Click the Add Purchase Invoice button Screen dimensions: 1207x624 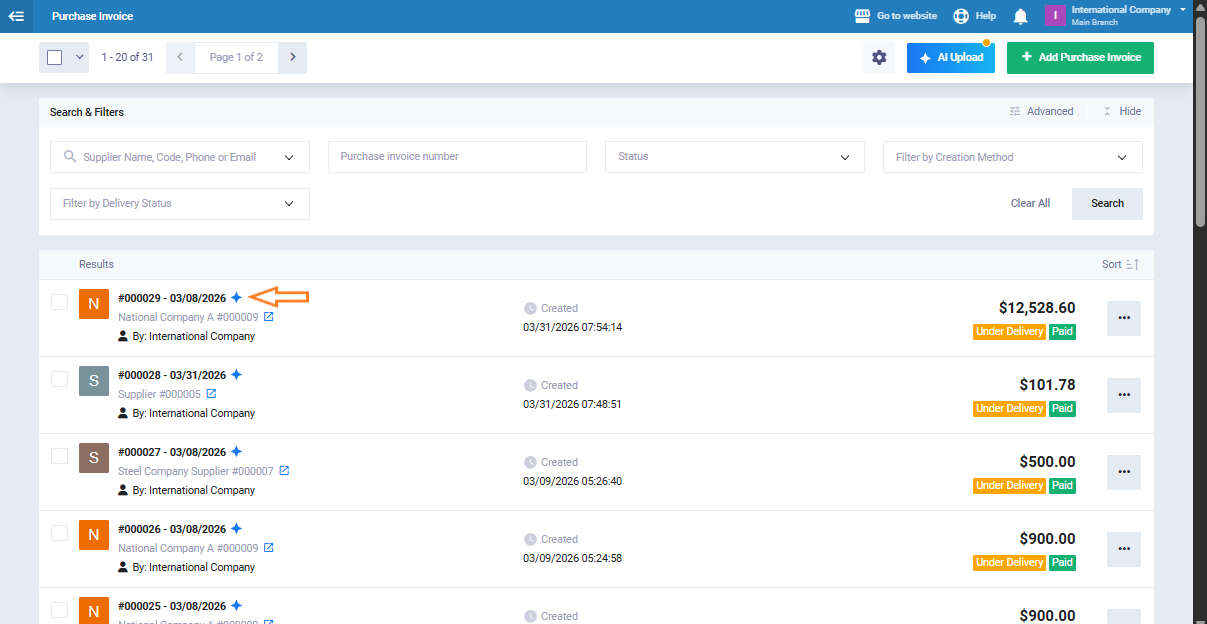tap(1079, 58)
